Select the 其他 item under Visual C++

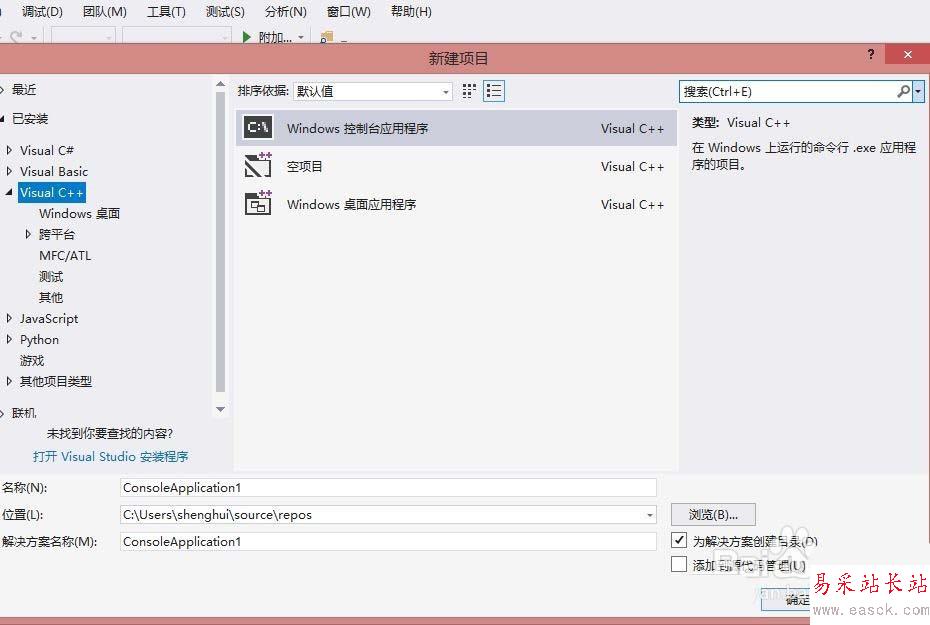[51, 298]
